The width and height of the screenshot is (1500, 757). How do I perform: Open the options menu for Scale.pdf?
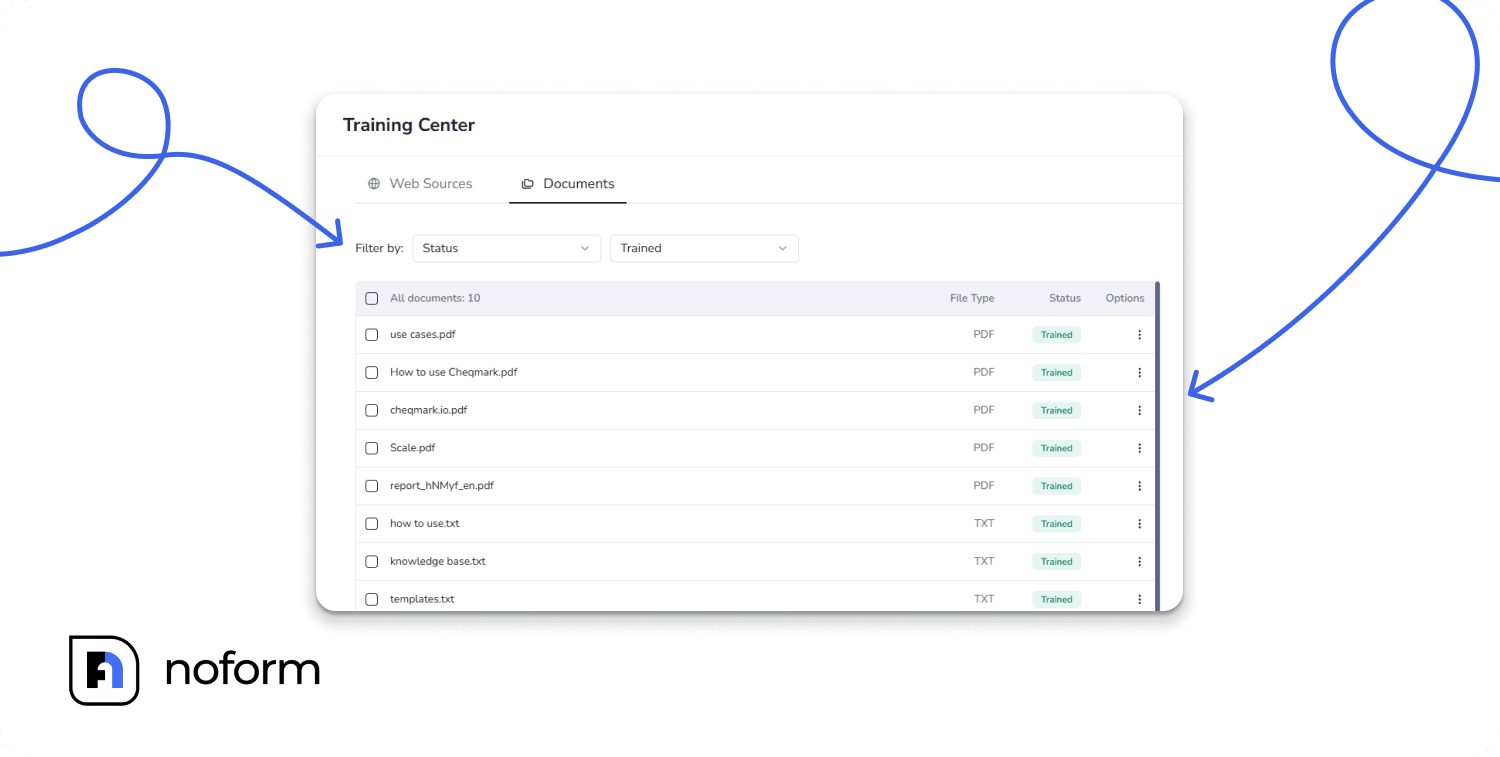point(1139,448)
